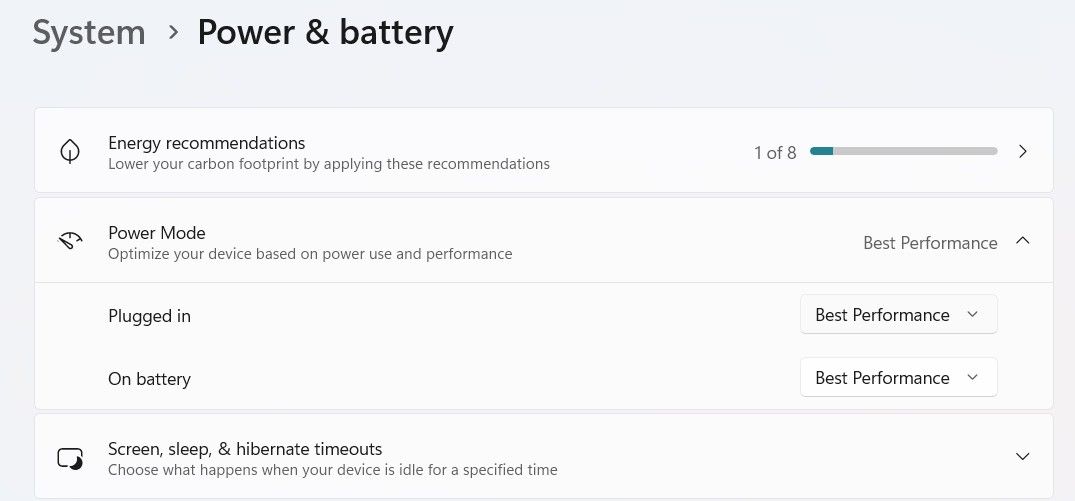
Task: Click the Power & battery page title
Action: 325,32
